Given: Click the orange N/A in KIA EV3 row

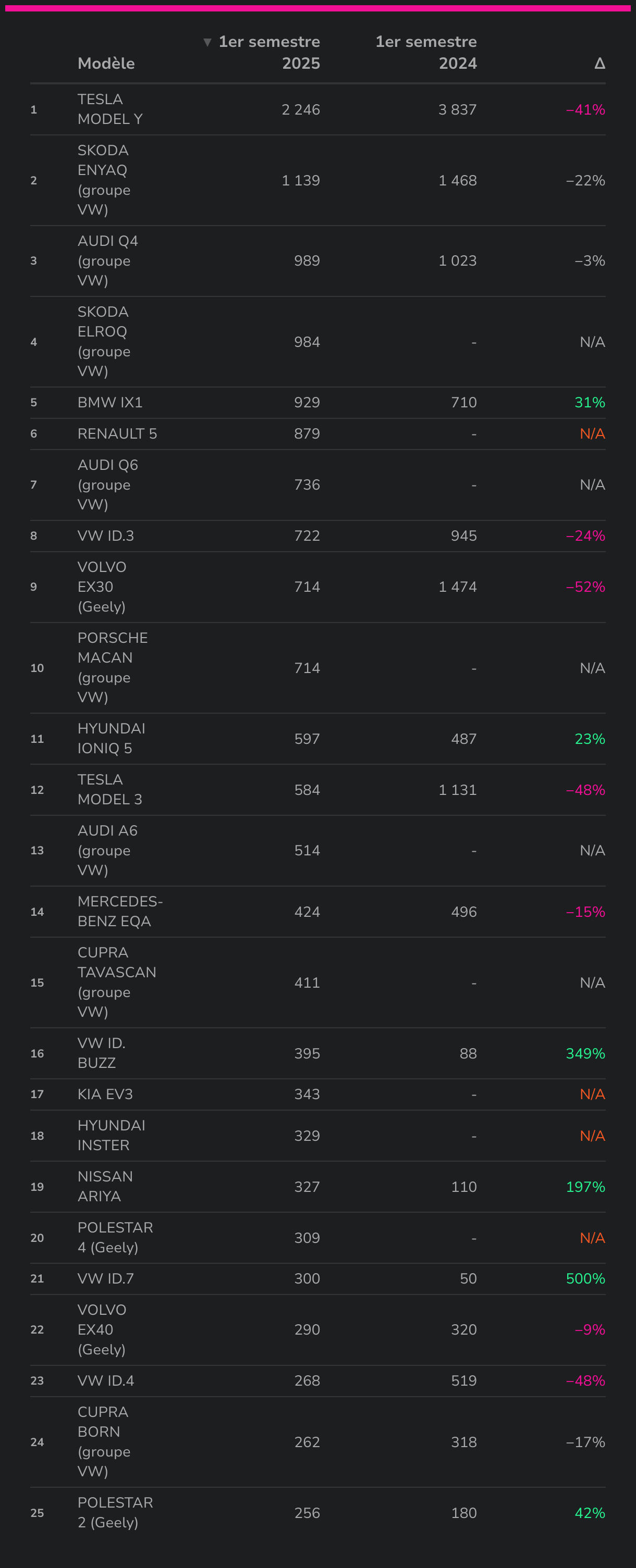Looking at the screenshot, I should coord(592,1094).
